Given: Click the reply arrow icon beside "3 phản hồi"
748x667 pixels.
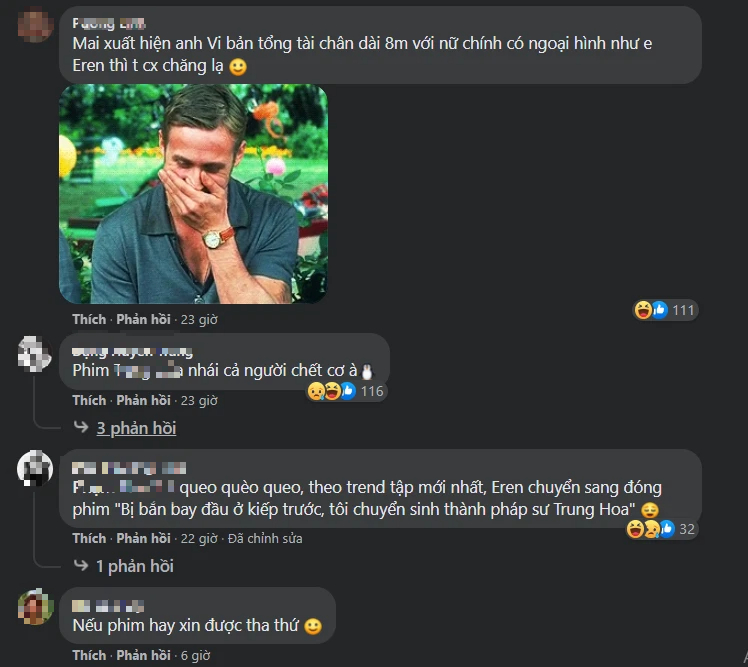Looking at the screenshot, I should click(81, 428).
